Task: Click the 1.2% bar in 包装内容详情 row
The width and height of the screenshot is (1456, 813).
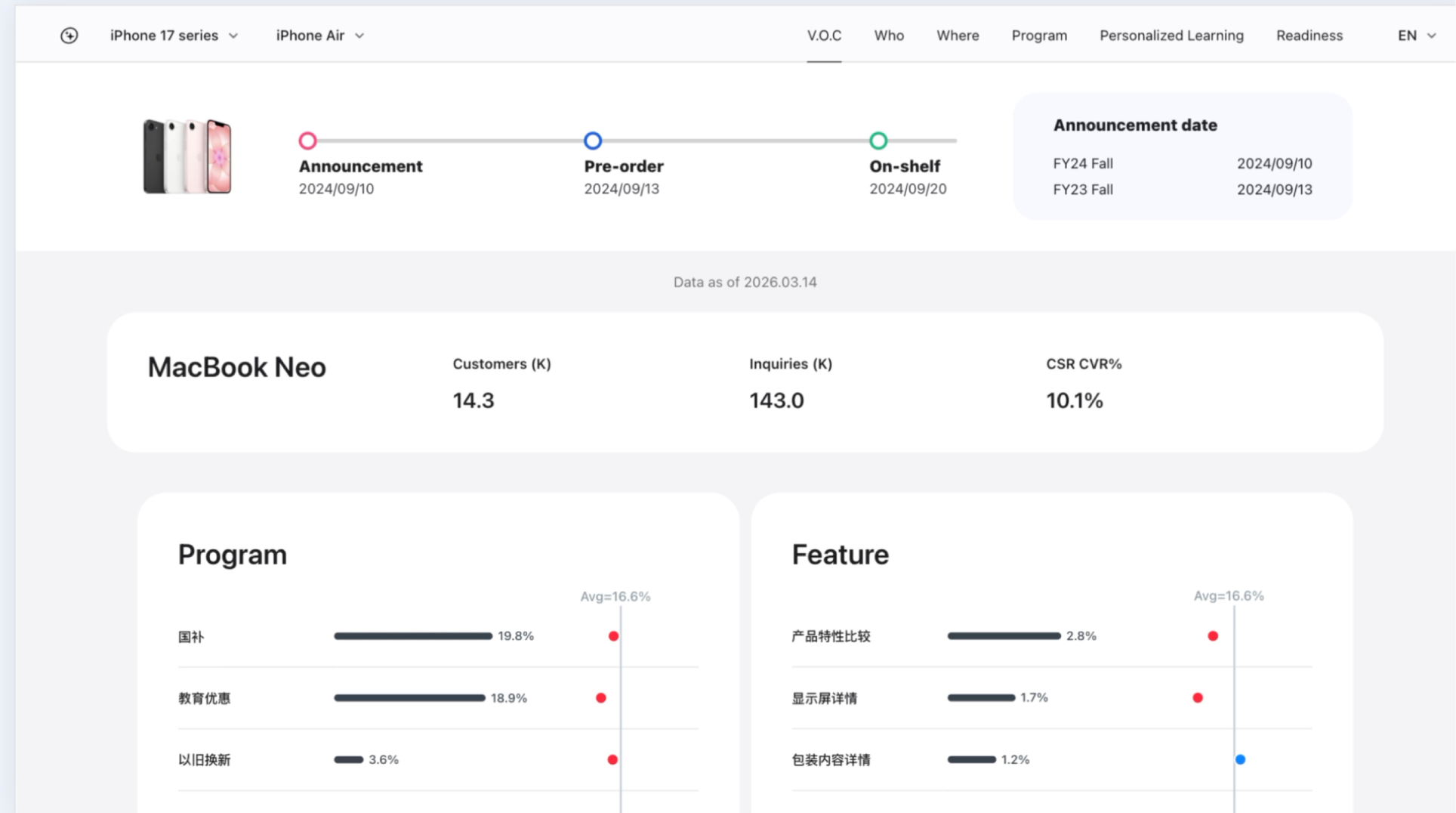Action: click(x=971, y=759)
